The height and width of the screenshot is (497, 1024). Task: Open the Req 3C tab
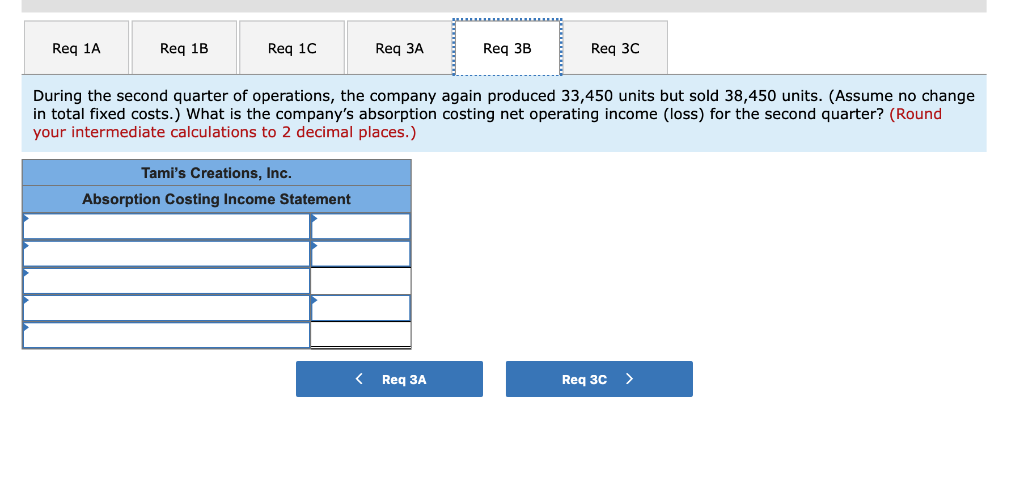615,48
